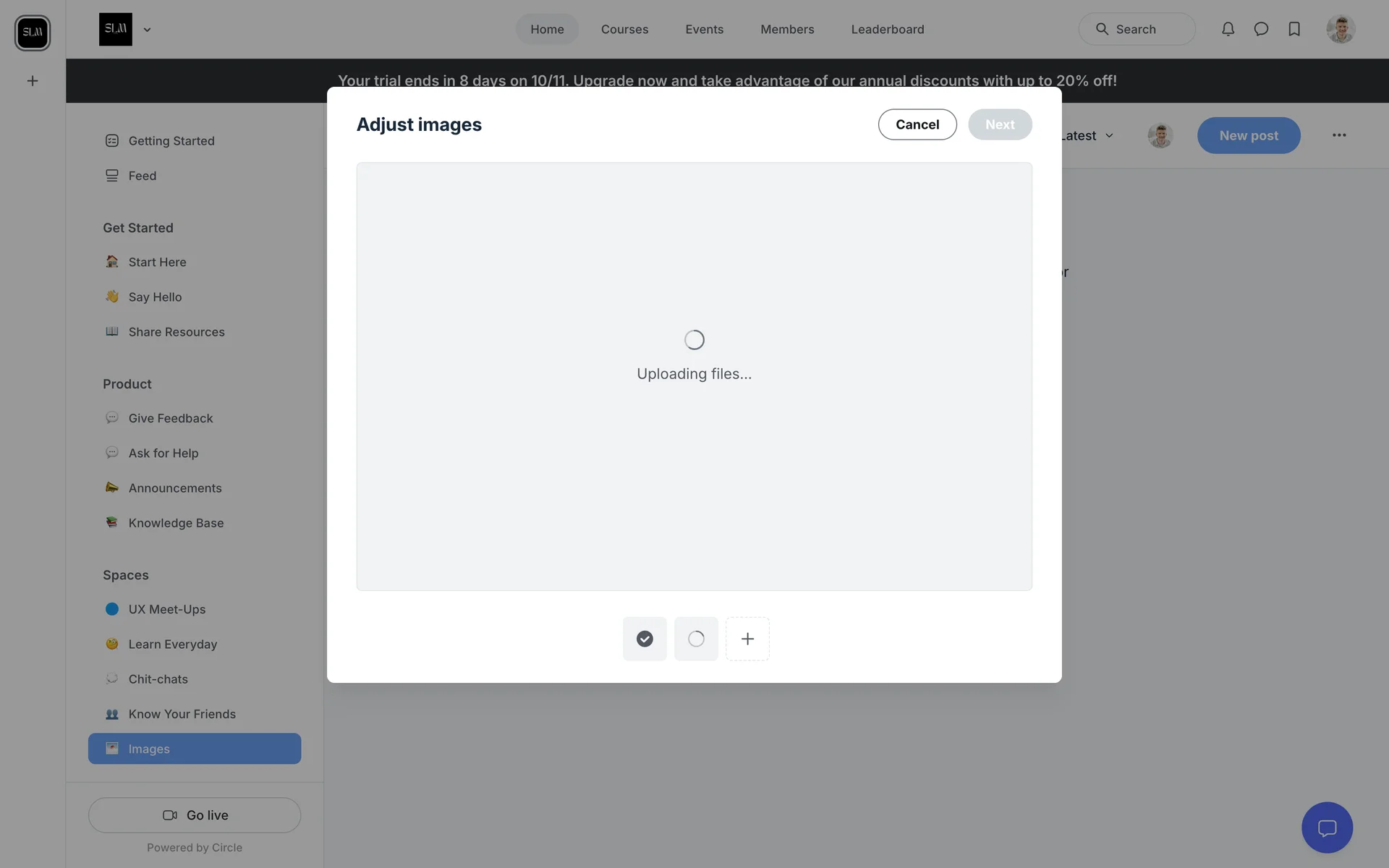This screenshot has width=1389, height=868.
Task: Open the notifications bell icon
Action: 1228,29
